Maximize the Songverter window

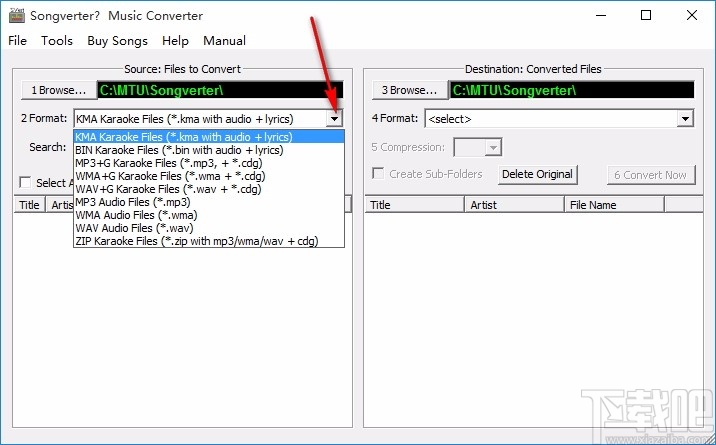click(x=646, y=16)
